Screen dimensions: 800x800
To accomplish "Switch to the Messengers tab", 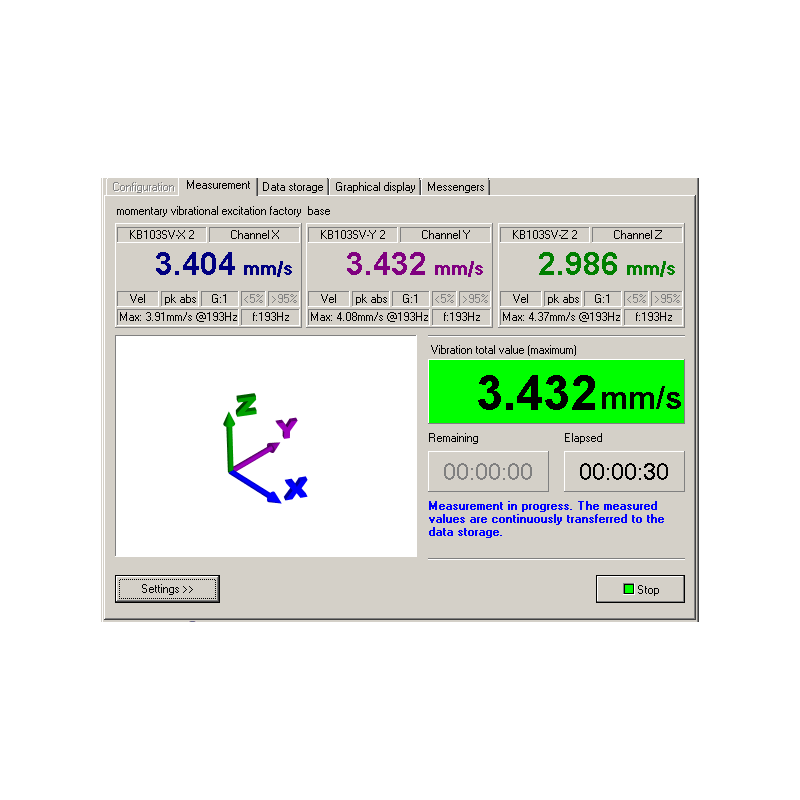I will click(456, 187).
